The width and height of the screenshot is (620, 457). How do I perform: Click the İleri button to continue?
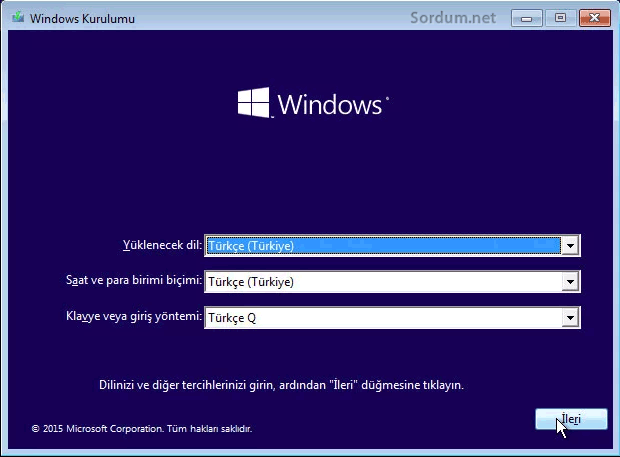pyautogui.click(x=571, y=419)
